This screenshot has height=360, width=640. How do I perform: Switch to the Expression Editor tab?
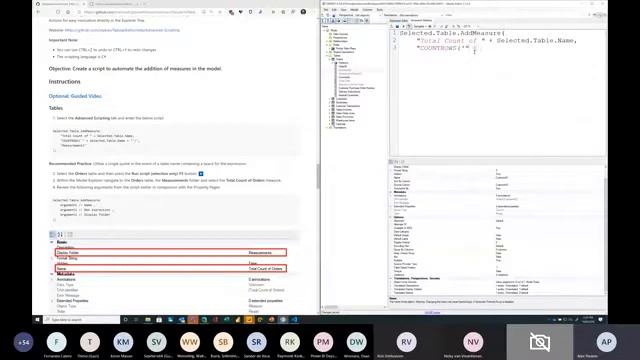[398, 20]
